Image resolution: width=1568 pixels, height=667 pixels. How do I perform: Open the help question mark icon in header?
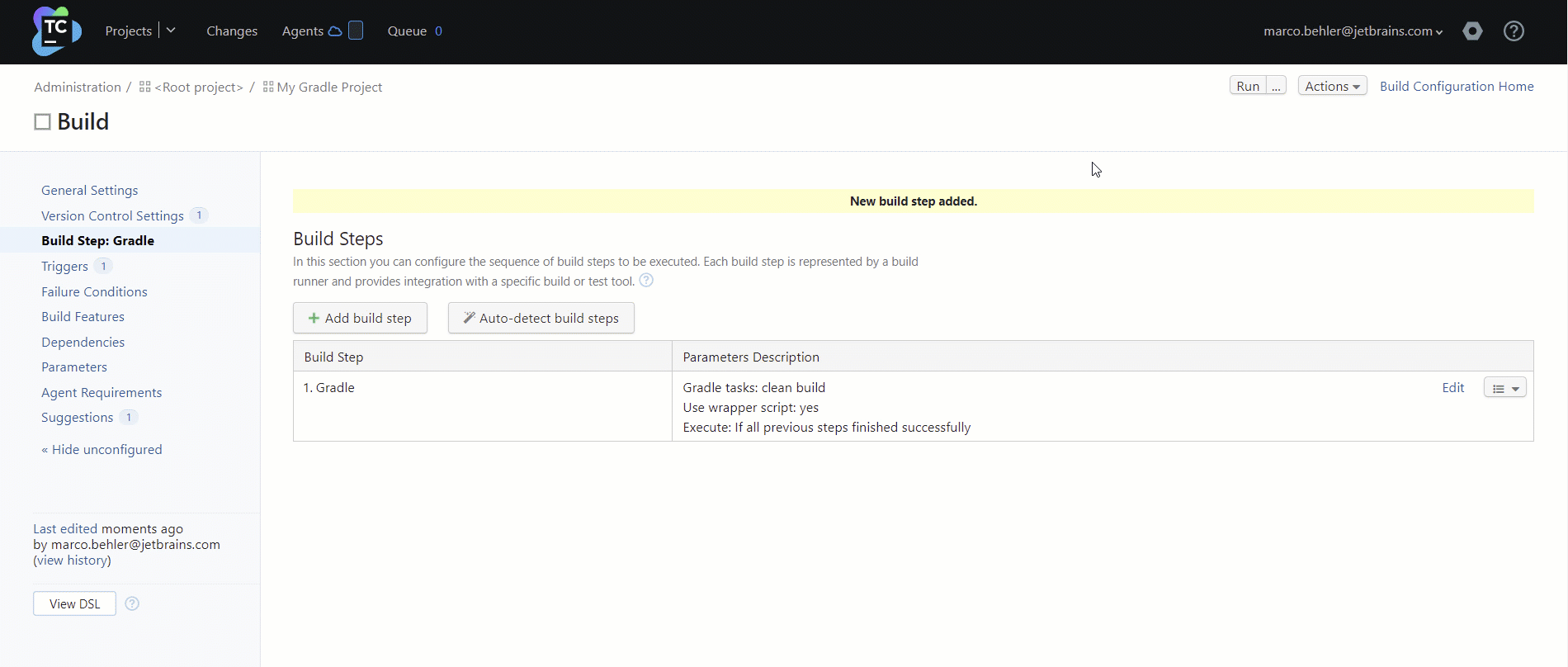pos(1514,31)
